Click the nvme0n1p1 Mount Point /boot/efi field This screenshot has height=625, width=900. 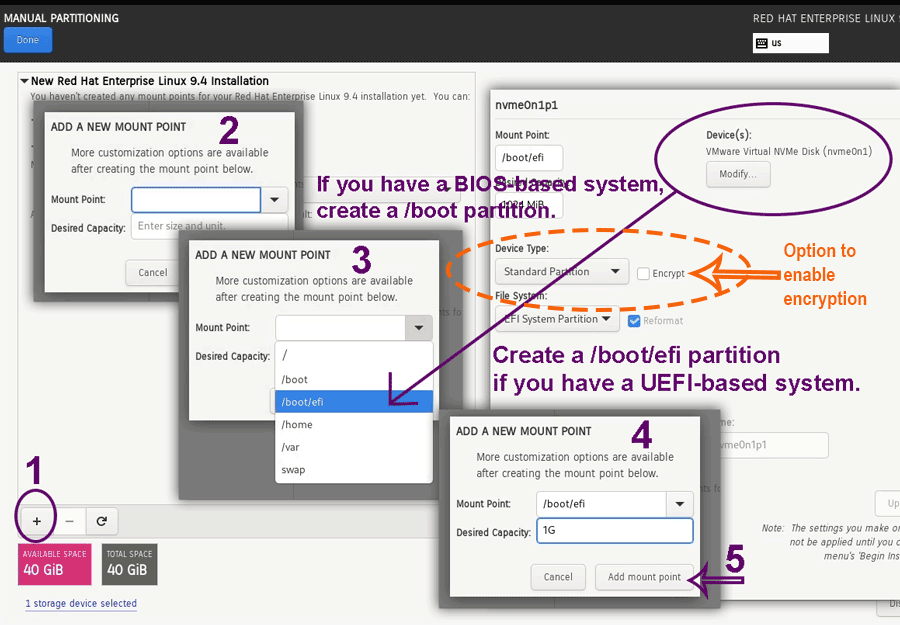coord(529,157)
